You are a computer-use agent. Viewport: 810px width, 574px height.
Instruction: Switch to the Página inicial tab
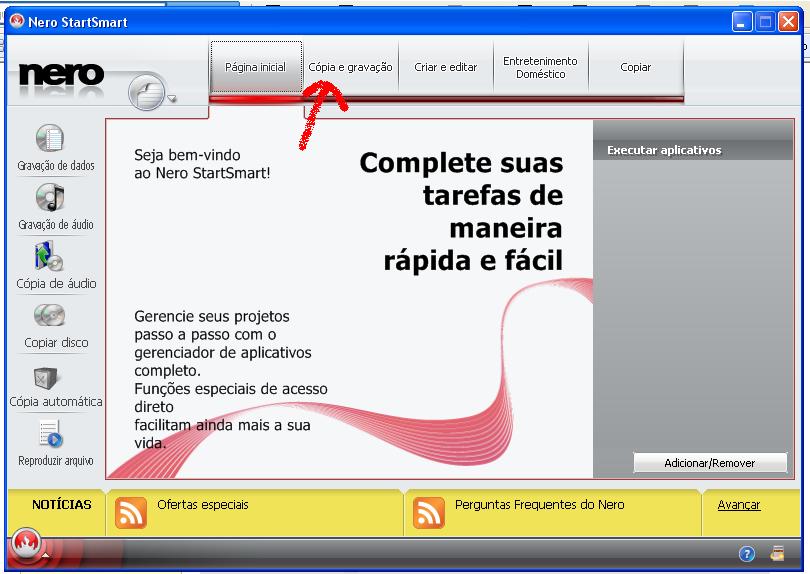256,67
